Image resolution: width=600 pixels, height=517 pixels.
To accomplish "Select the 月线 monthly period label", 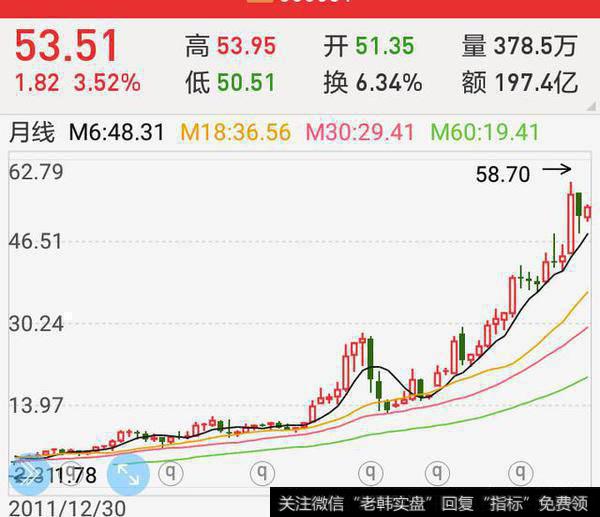I will 32,132.
